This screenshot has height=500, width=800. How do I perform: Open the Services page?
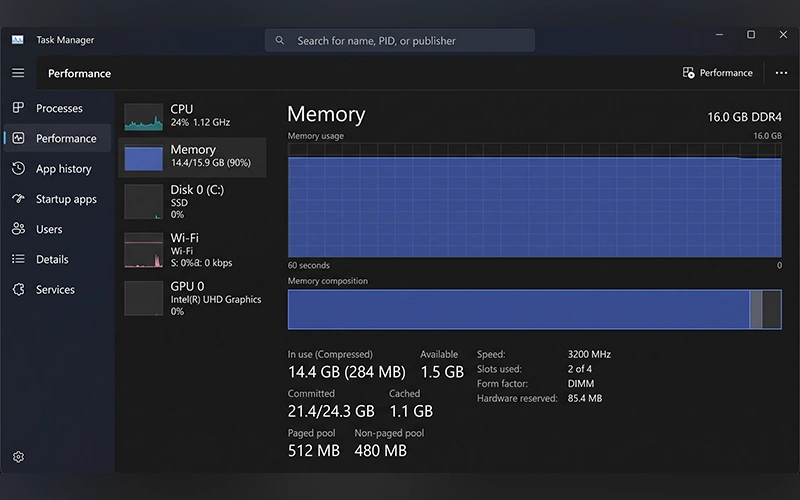57,289
